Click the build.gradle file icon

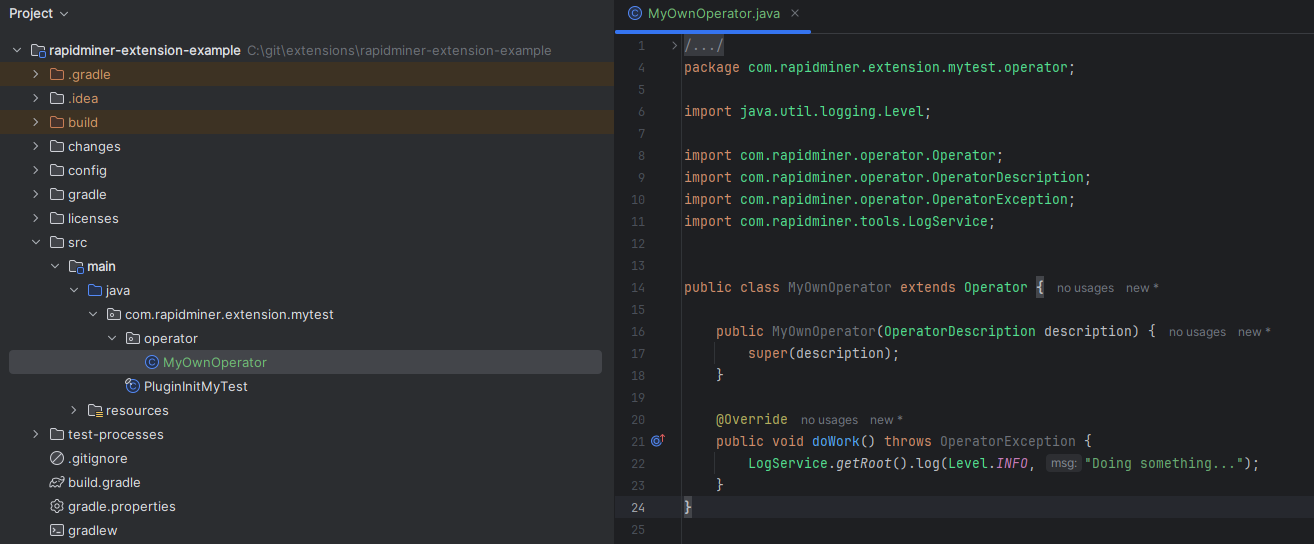(57, 482)
